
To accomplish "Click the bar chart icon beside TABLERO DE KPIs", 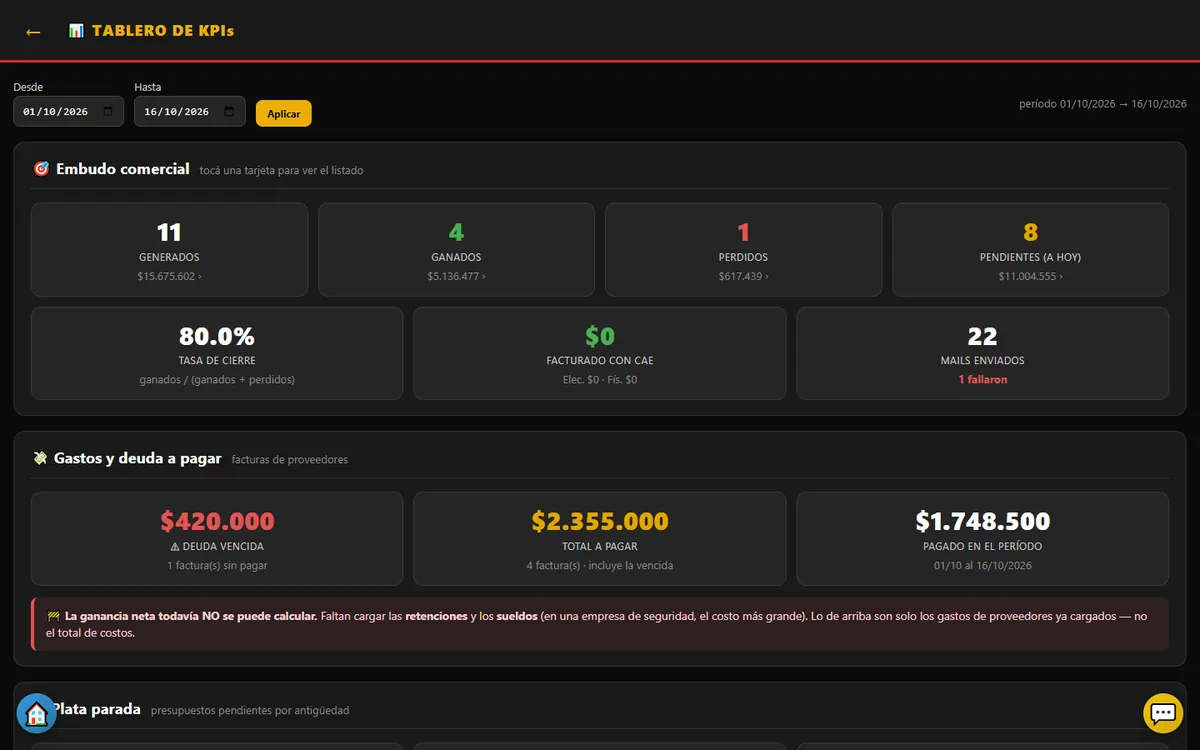I will click(76, 31).
